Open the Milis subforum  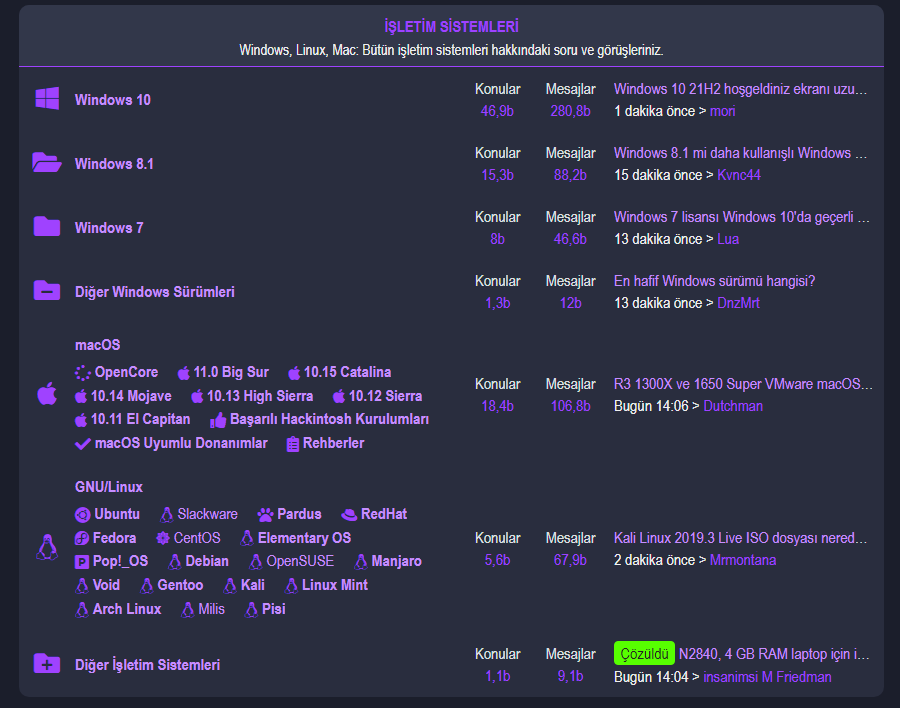coord(211,609)
